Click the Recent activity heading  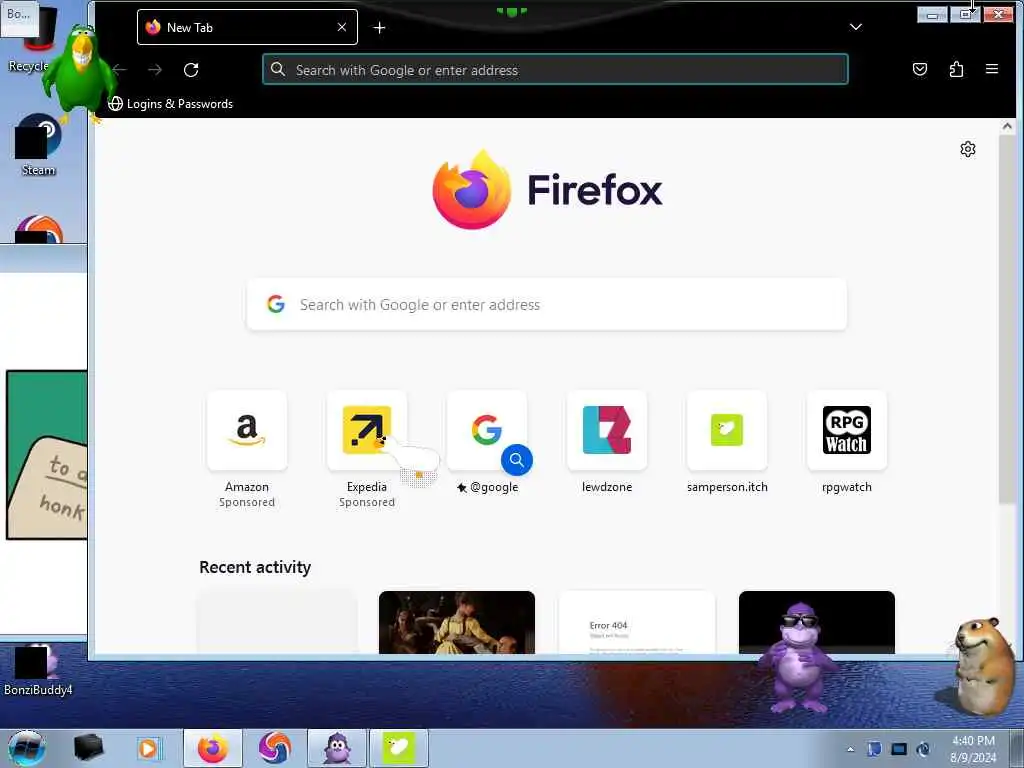(x=255, y=567)
